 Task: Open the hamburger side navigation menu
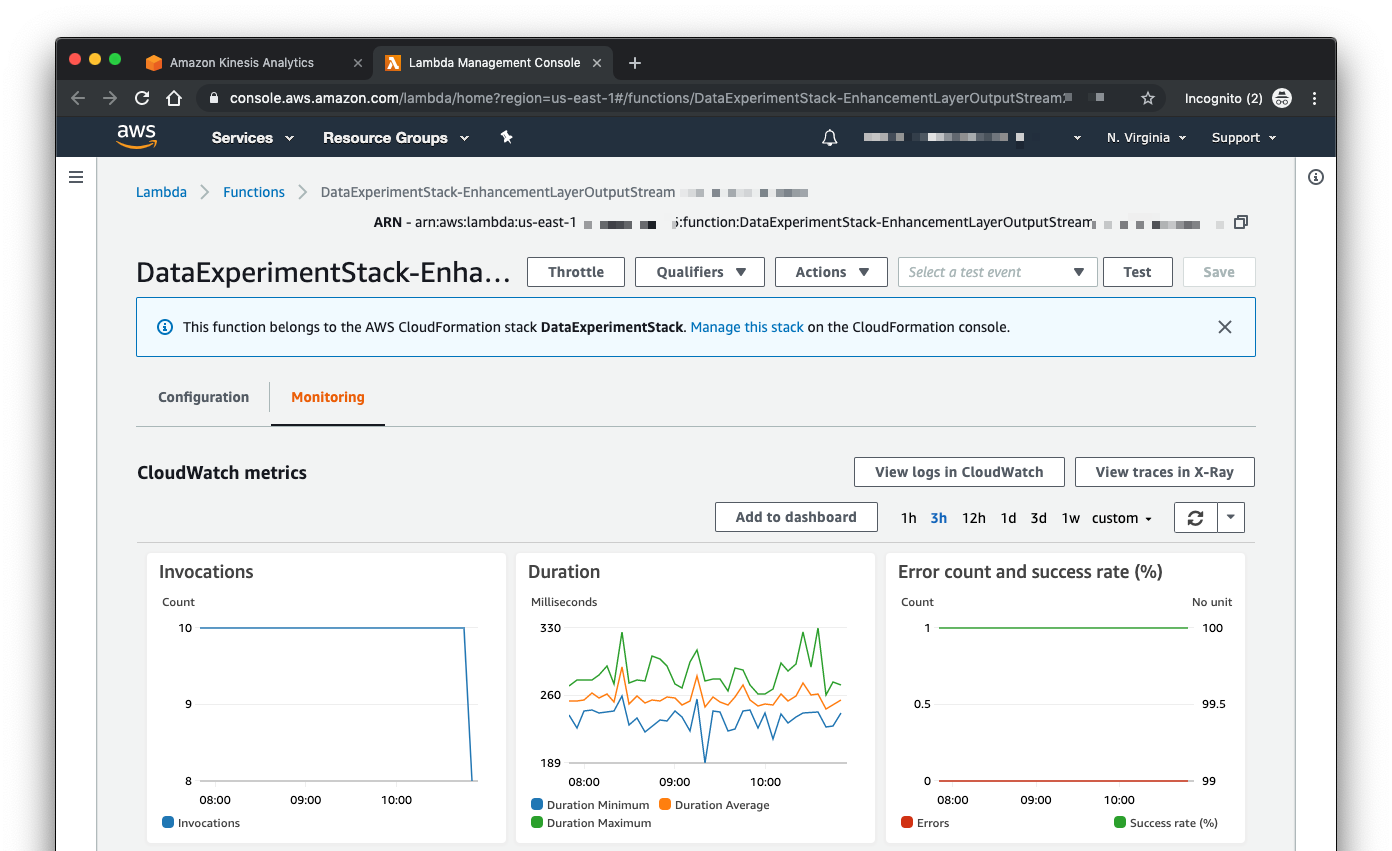tap(76, 177)
